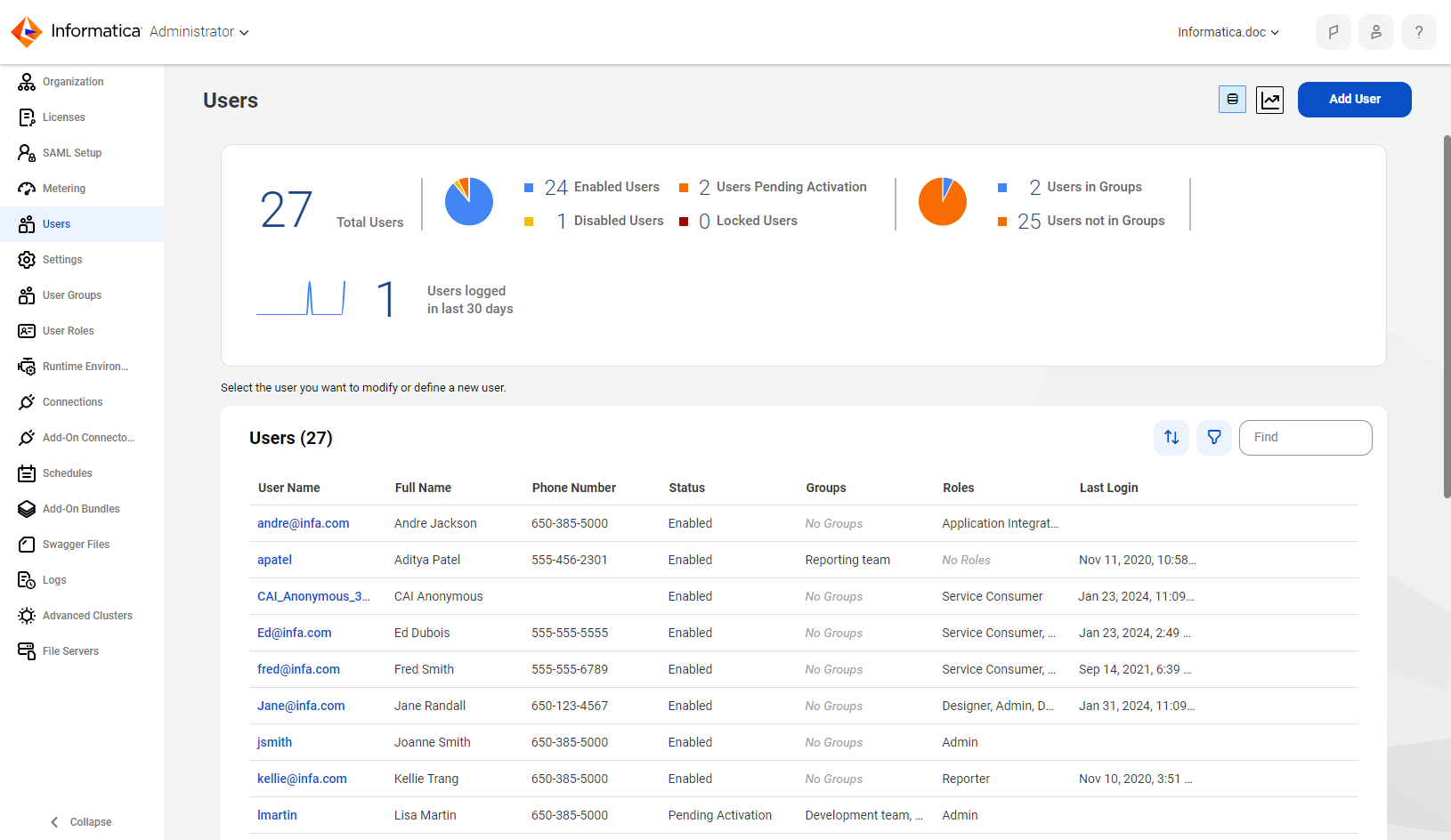Viewport: 1451px width, 840px height.
Task: Click the Full Name column header
Action: [x=423, y=488]
